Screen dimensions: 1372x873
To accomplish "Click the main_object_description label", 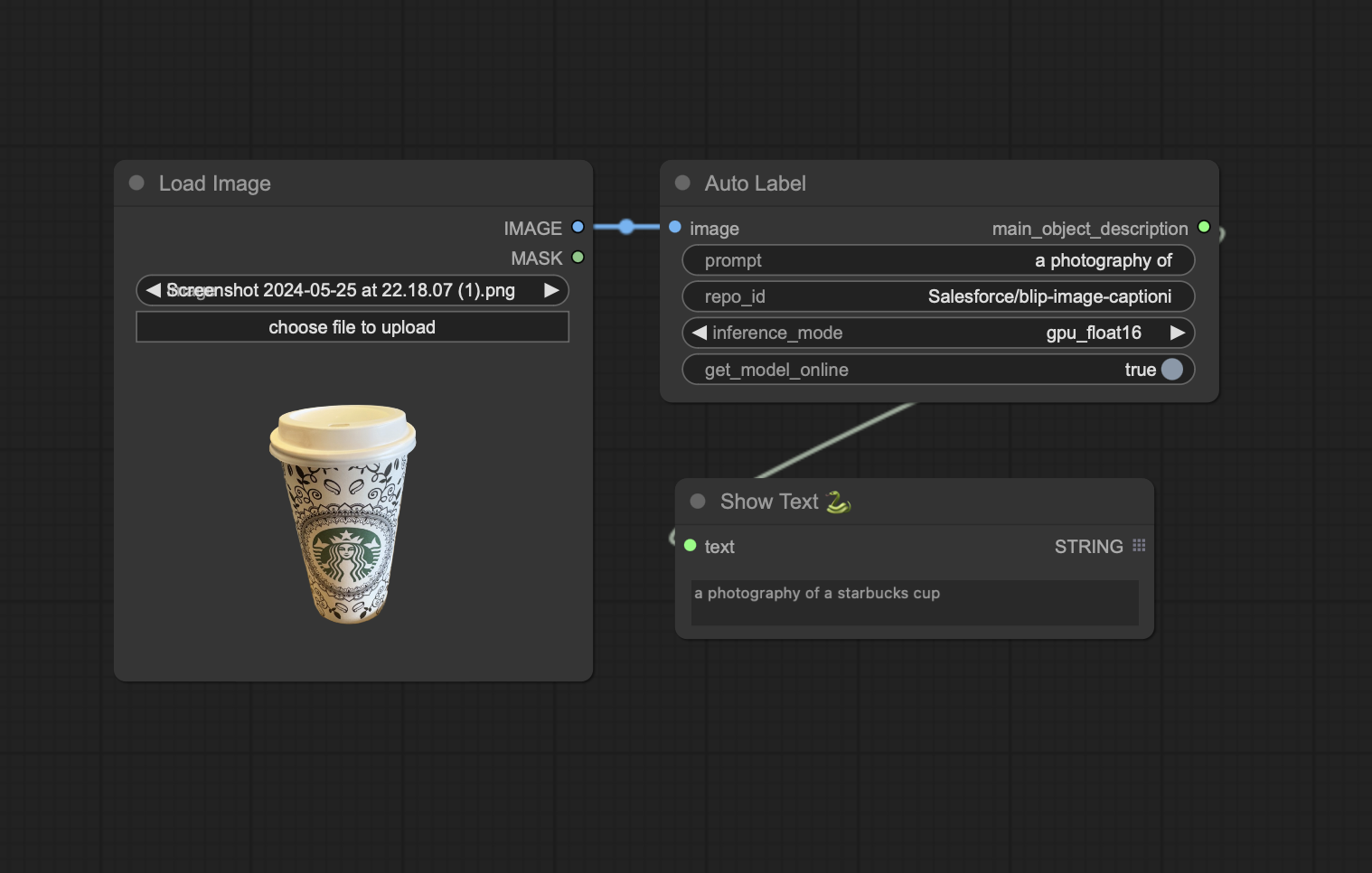I will click(1090, 229).
